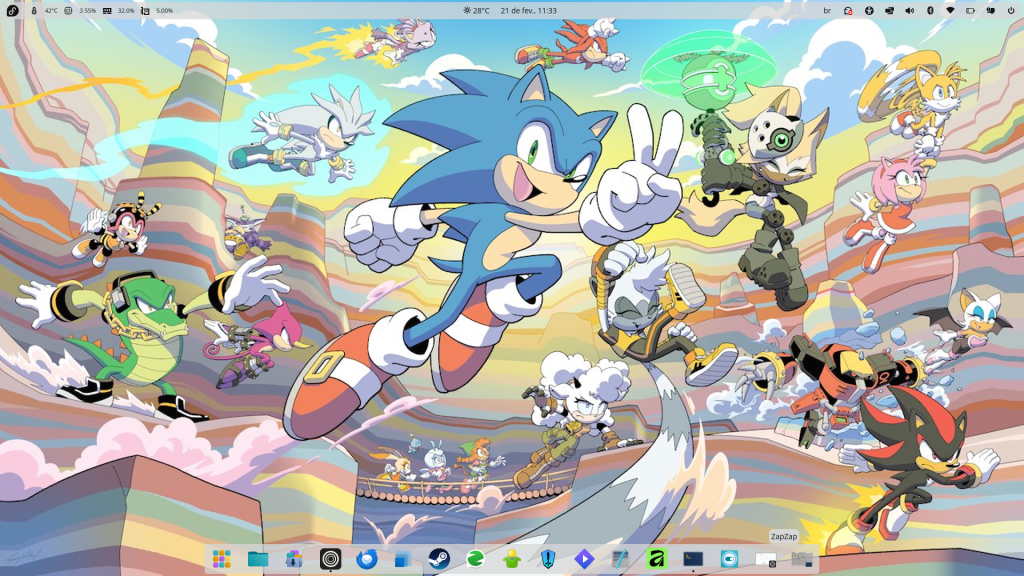Click the CPU usage chip icon
The height and width of the screenshot is (576, 1024).
[69, 10]
